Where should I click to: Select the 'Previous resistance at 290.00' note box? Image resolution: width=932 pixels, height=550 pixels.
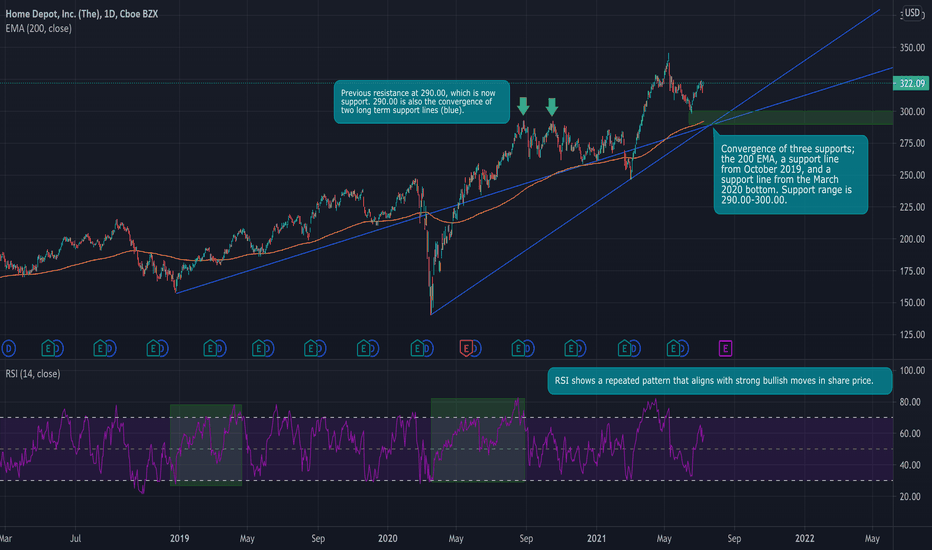[421, 102]
